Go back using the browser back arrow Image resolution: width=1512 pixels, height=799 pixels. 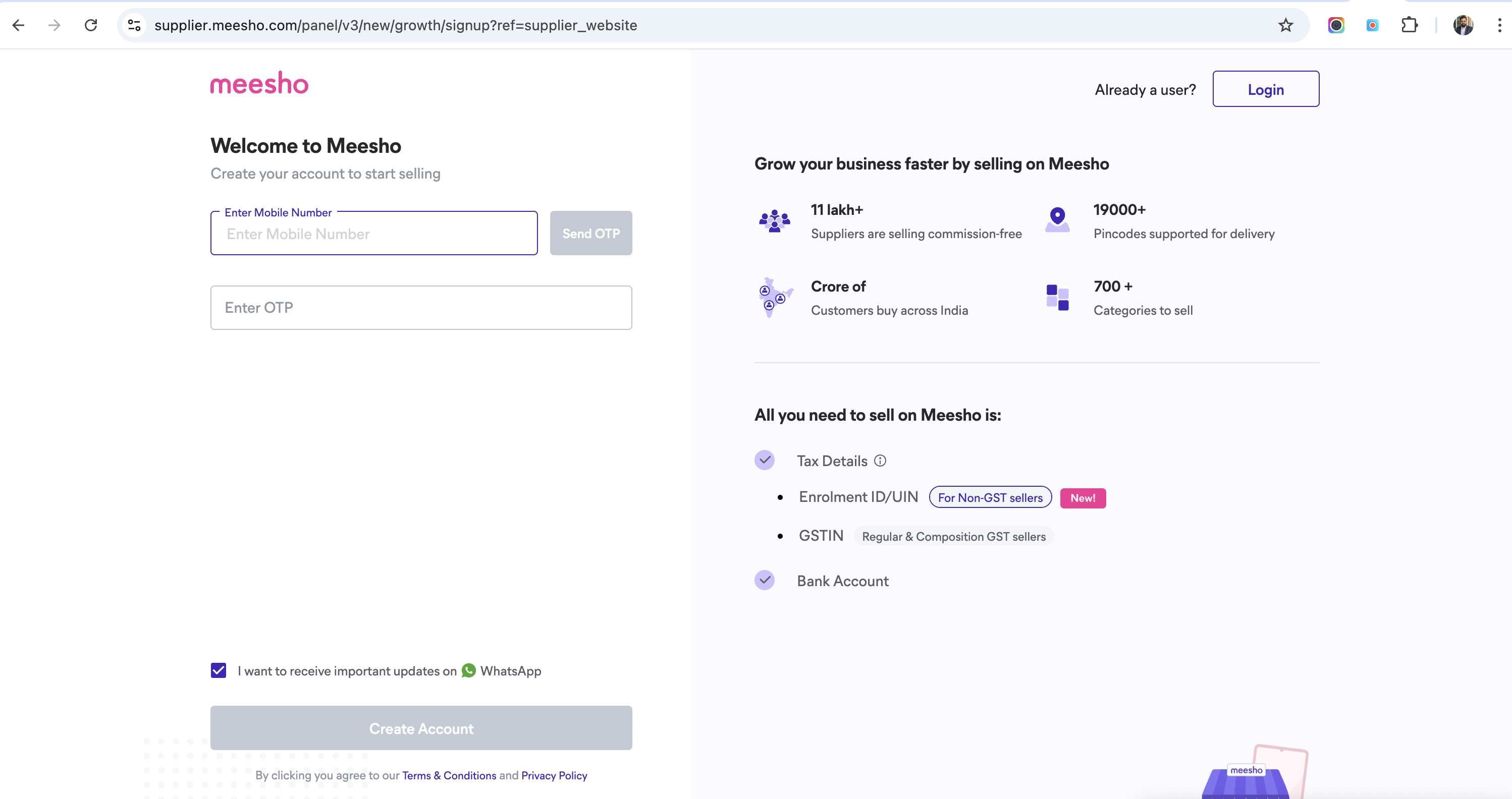(18, 25)
